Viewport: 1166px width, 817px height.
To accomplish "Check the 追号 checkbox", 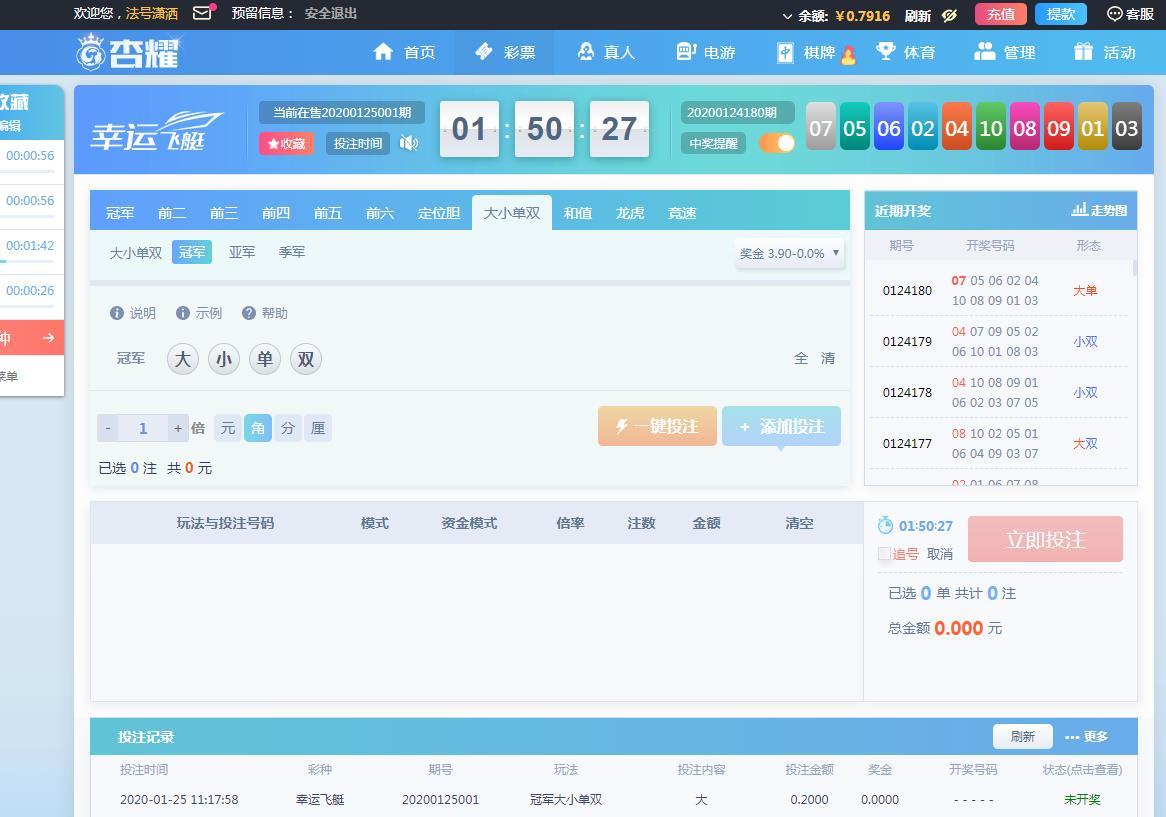I will point(884,553).
